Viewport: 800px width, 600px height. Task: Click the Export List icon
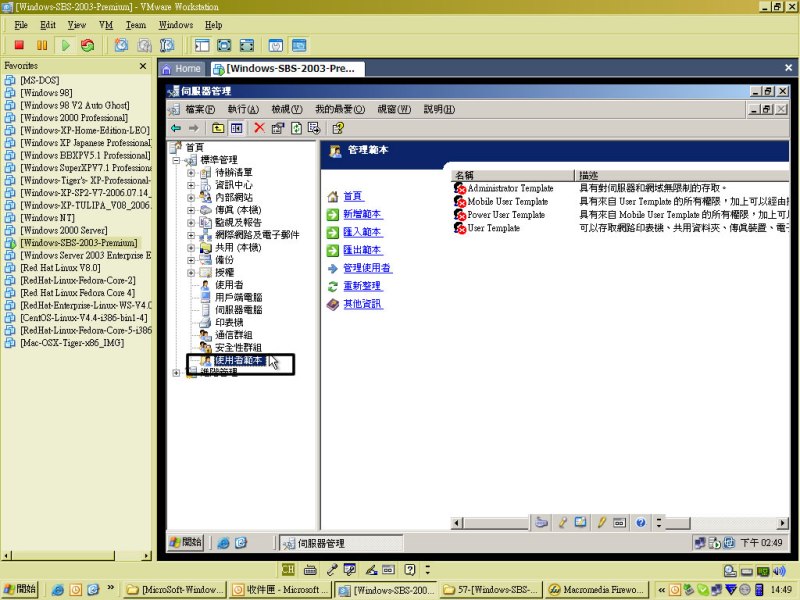314,128
